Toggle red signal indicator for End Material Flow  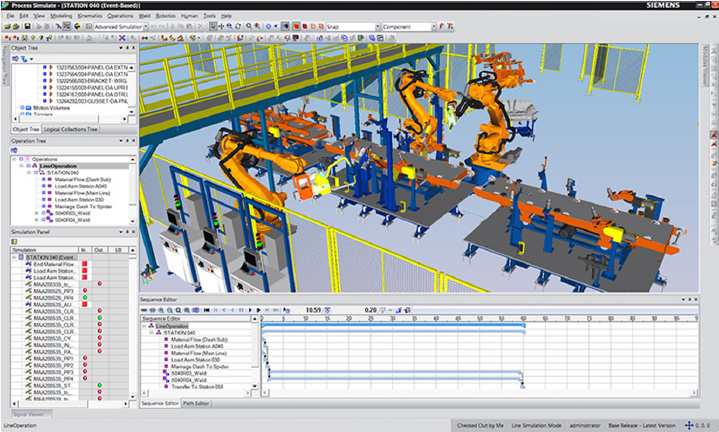click(x=86, y=263)
